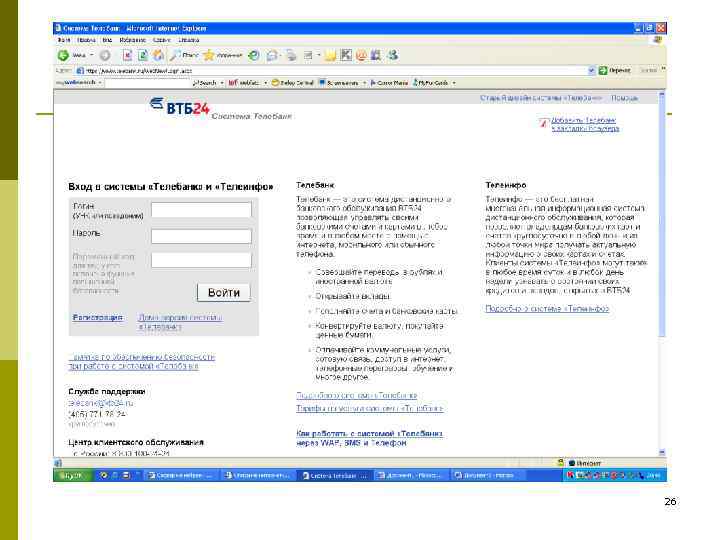This screenshot has height=540, width=720.
Task: Click the bookmark icon beside Добавить Телебанк
Action: pyautogui.click(x=544, y=123)
